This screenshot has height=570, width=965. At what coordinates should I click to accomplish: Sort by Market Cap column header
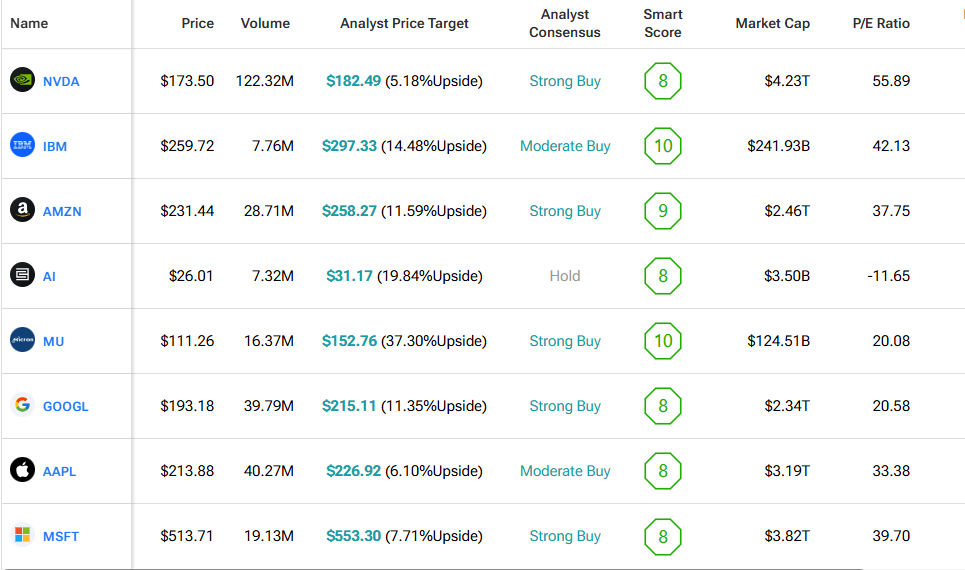click(773, 23)
